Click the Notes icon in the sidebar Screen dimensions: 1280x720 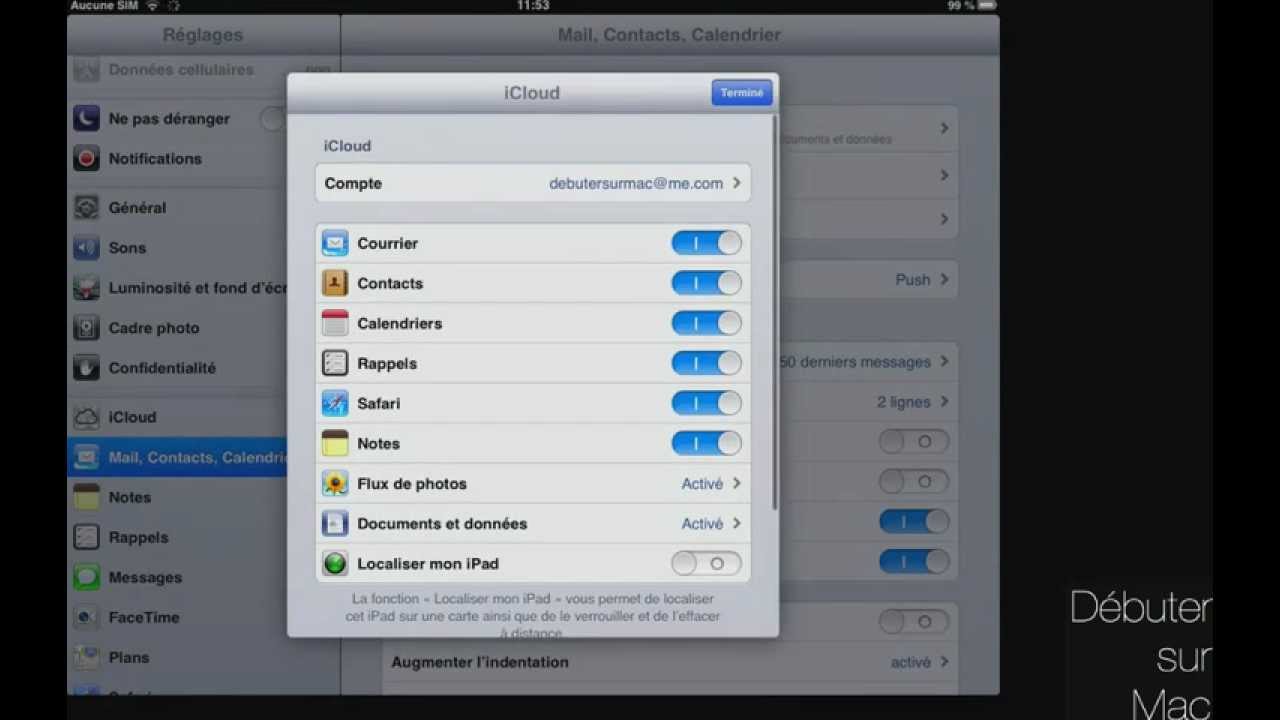(87, 497)
